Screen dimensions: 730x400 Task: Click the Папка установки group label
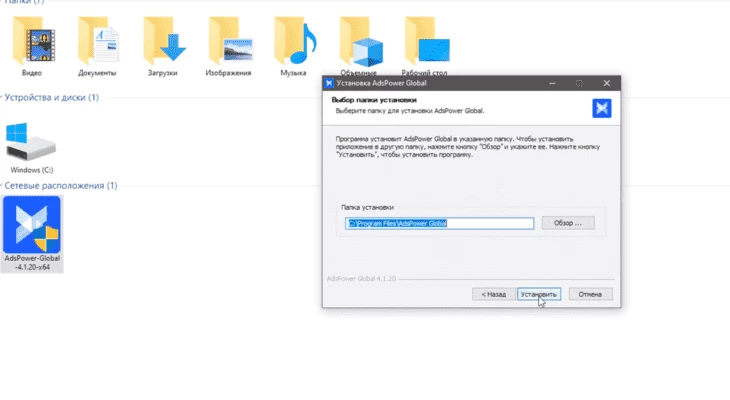367,207
